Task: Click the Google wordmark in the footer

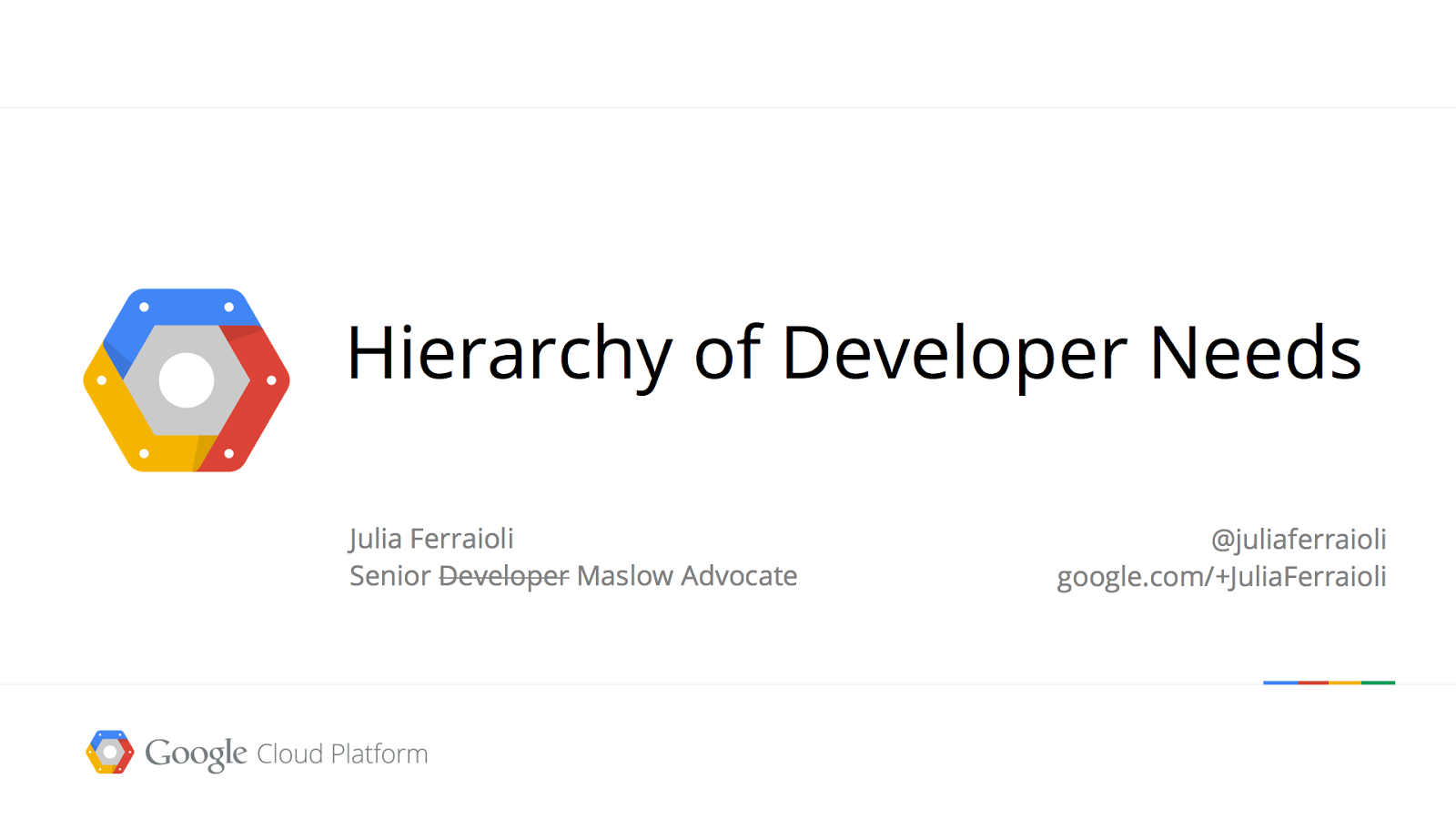Action: pyautogui.click(x=197, y=753)
